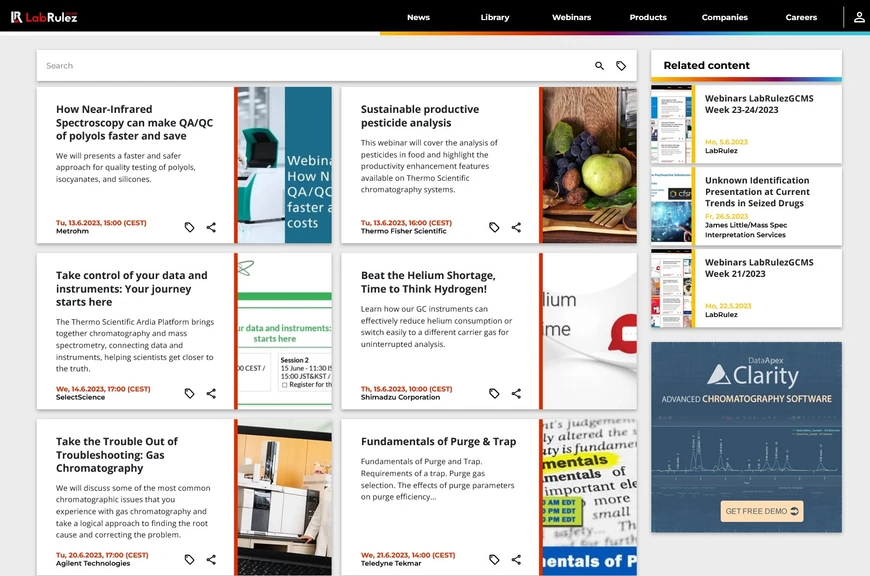Click date Tu, 13.6.2023, 16:00 (CEST)
Image resolution: width=870 pixels, height=576 pixels.
pos(406,223)
